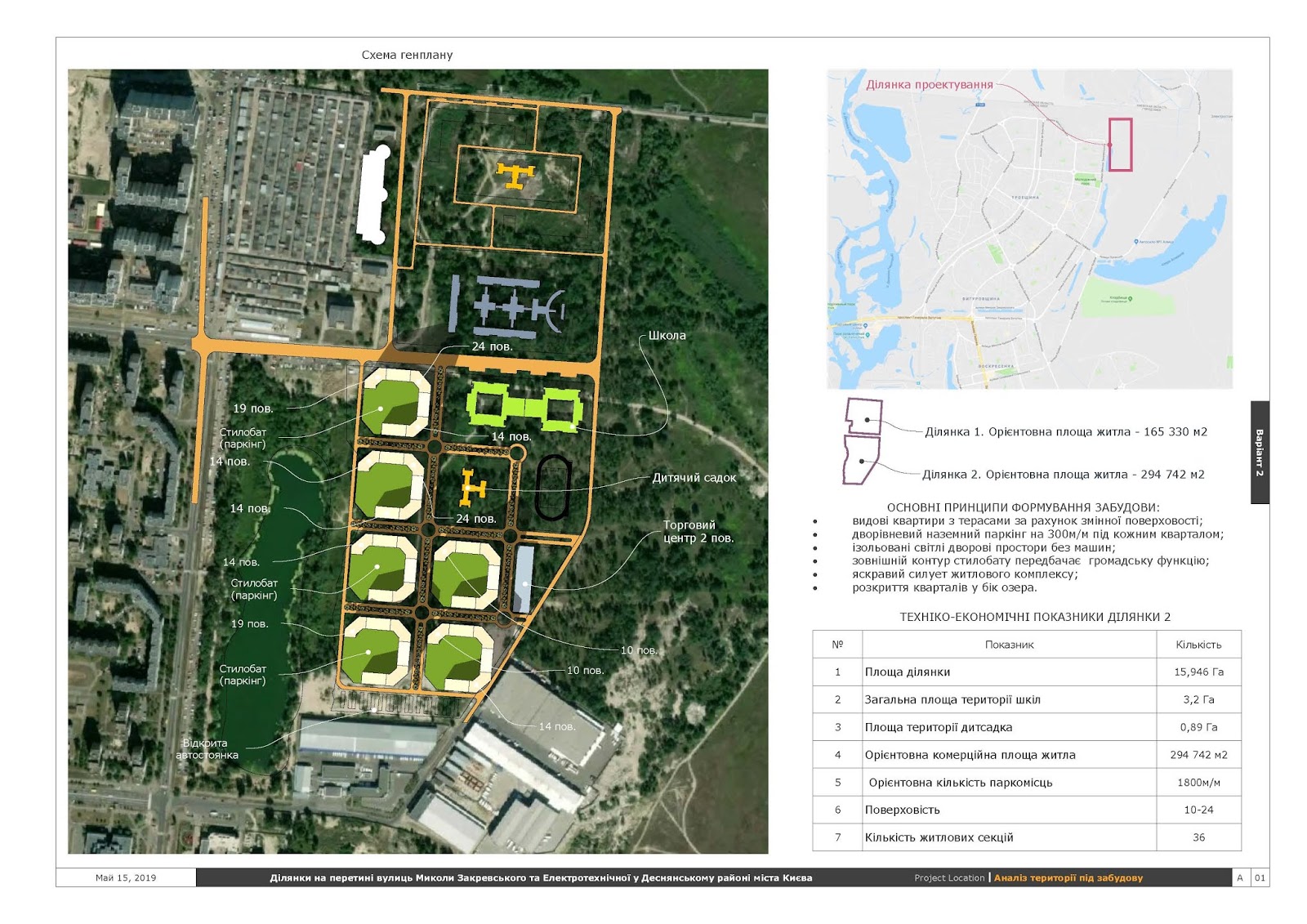Click the Площа ділянки table cell
1307x924 pixels.
tap(1009, 672)
